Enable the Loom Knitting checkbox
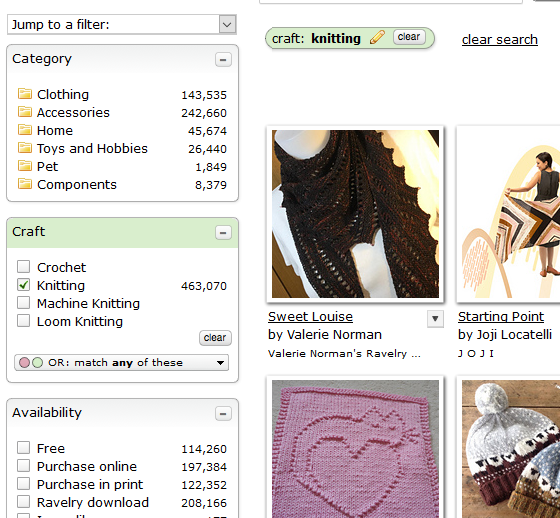This screenshot has width=560, height=518. pyautogui.click(x=24, y=320)
